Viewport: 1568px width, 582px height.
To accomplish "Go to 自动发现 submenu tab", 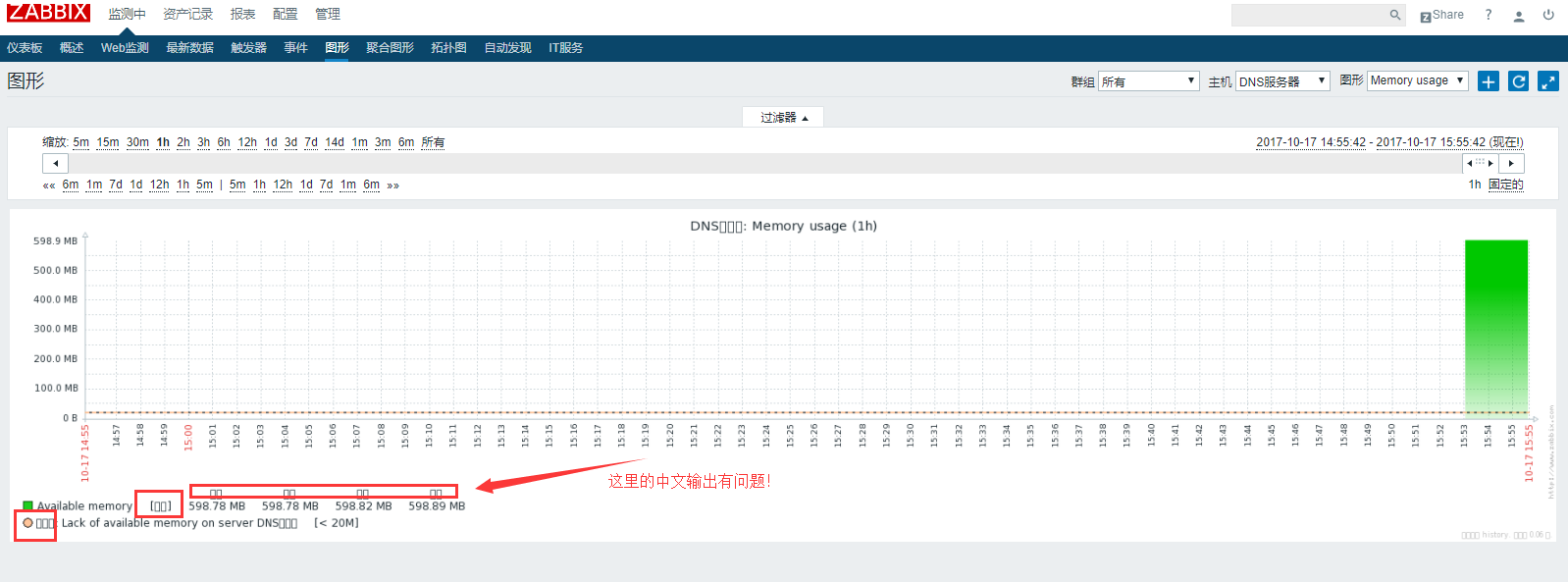I will point(507,48).
